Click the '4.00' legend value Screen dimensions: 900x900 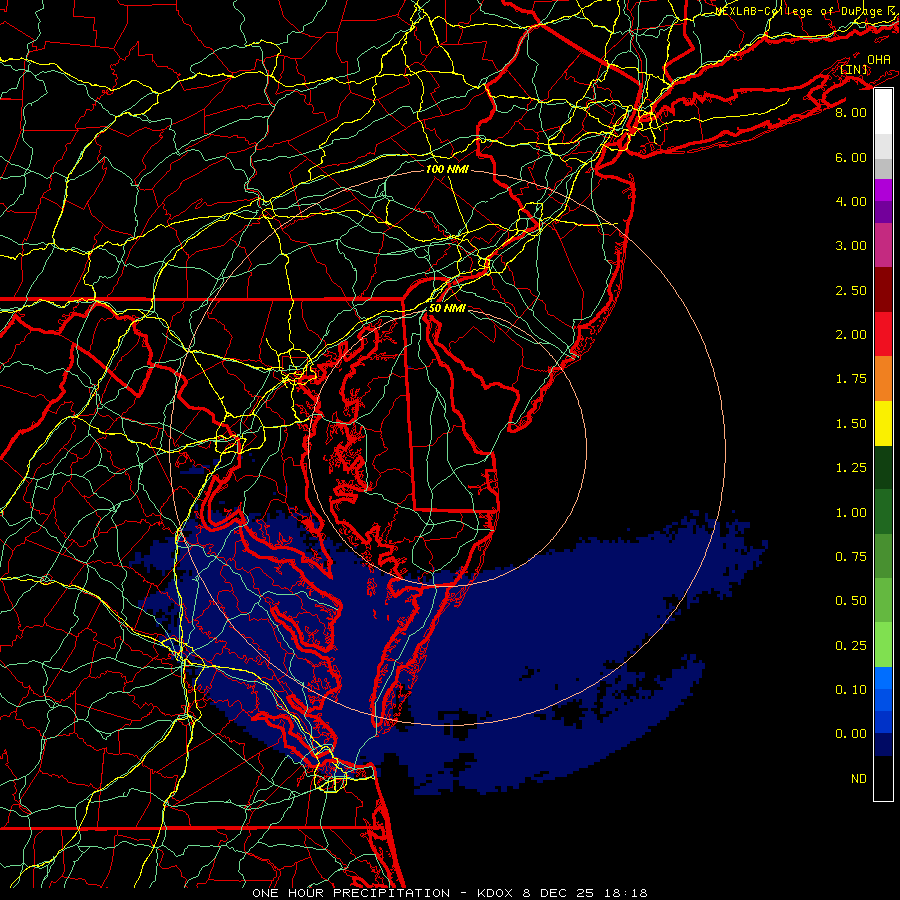click(x=851, y=201)
